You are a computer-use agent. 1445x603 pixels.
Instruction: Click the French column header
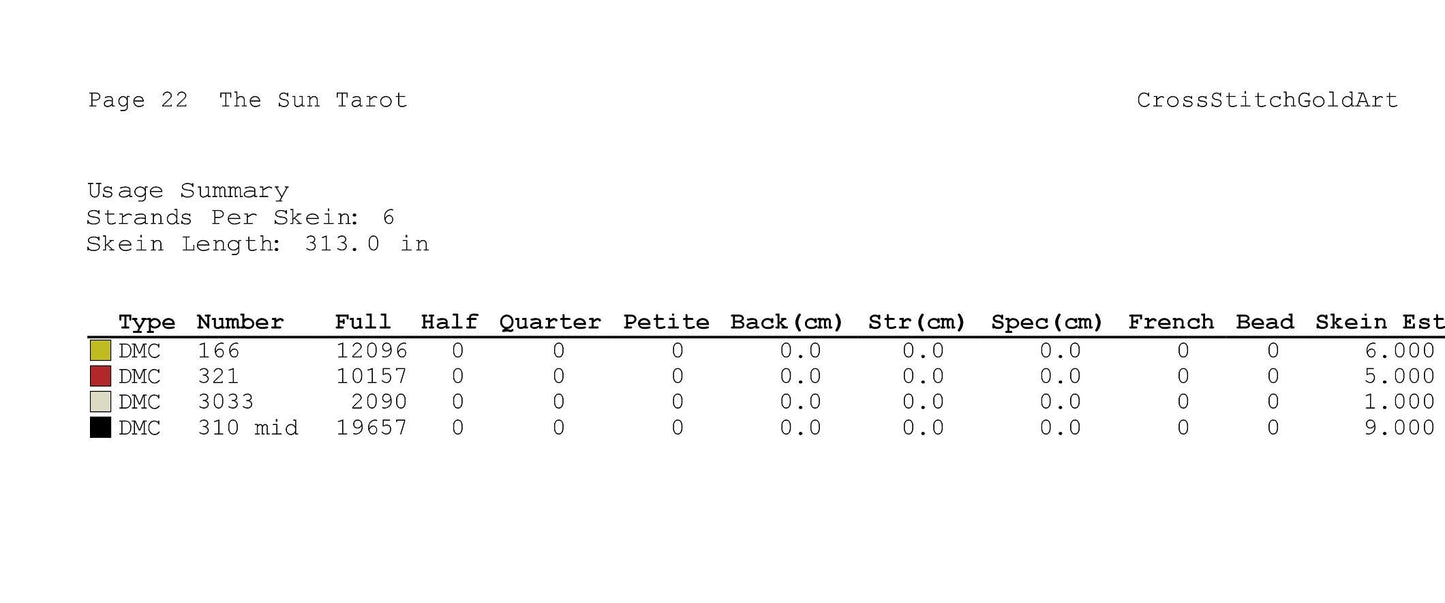[1171, 322]
